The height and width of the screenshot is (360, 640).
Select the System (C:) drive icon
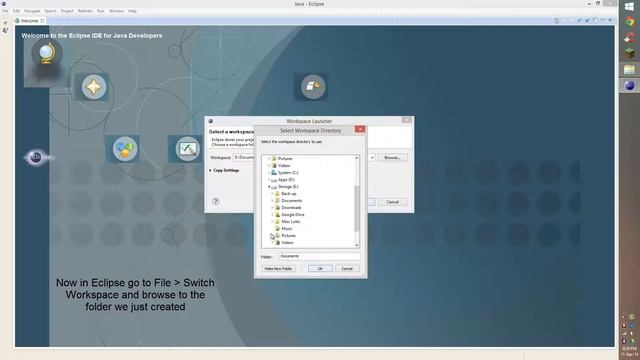274,173
